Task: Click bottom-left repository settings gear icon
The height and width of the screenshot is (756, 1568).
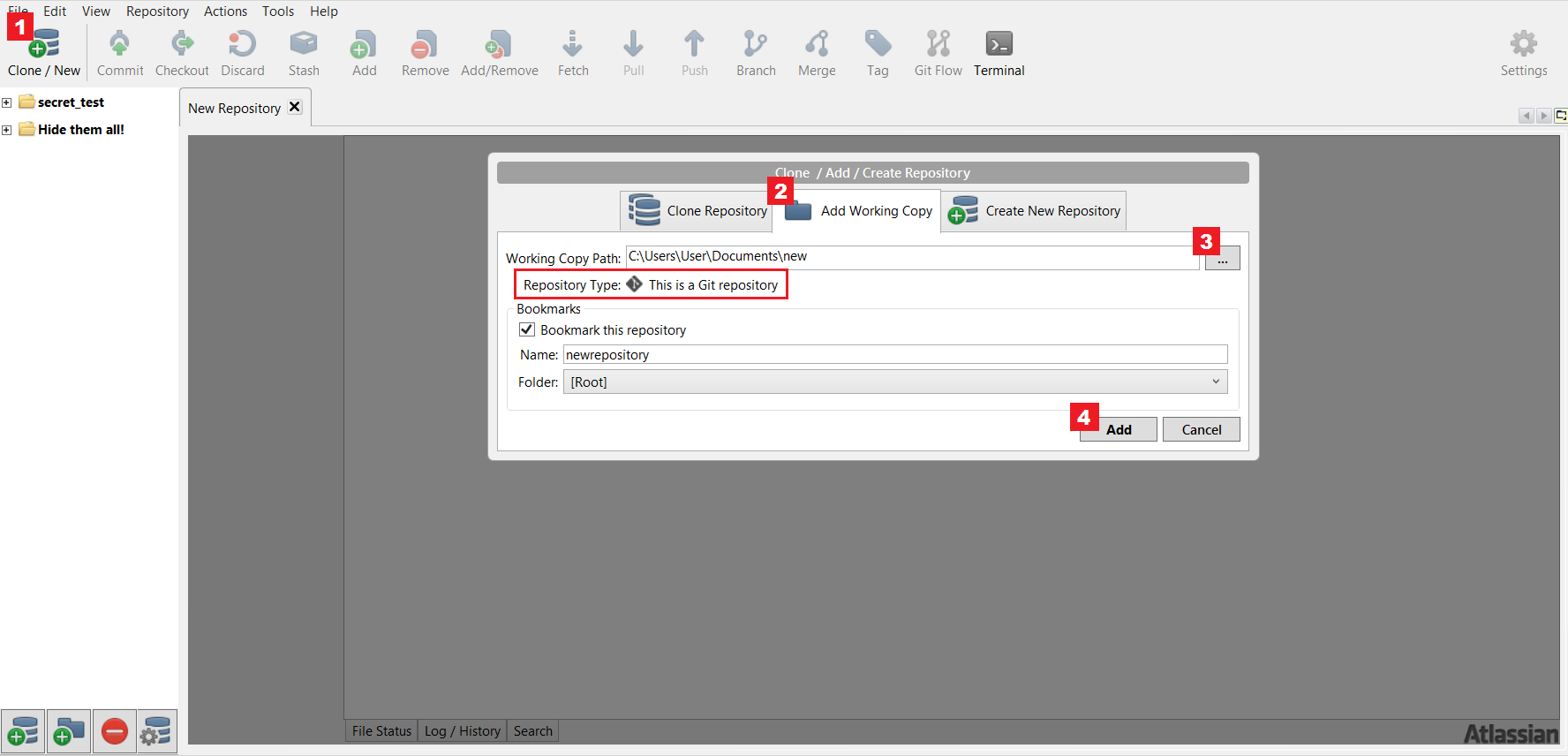Action: (156, 731)
